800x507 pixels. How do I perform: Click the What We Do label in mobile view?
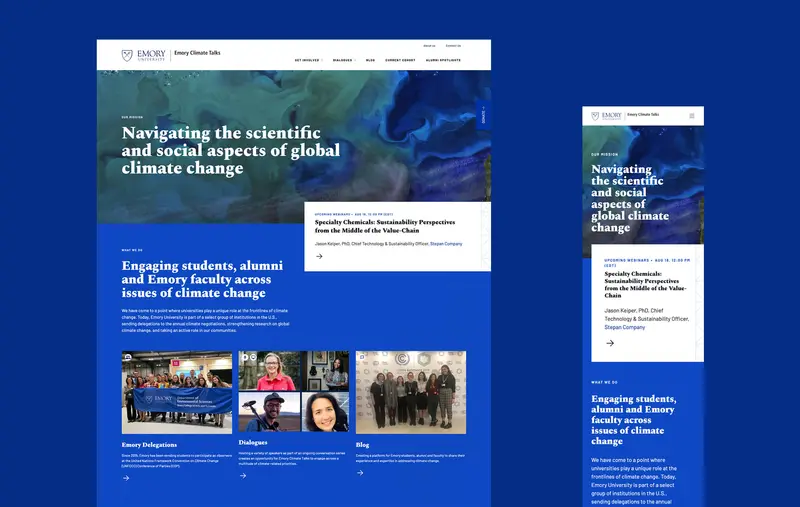[604, 383]
